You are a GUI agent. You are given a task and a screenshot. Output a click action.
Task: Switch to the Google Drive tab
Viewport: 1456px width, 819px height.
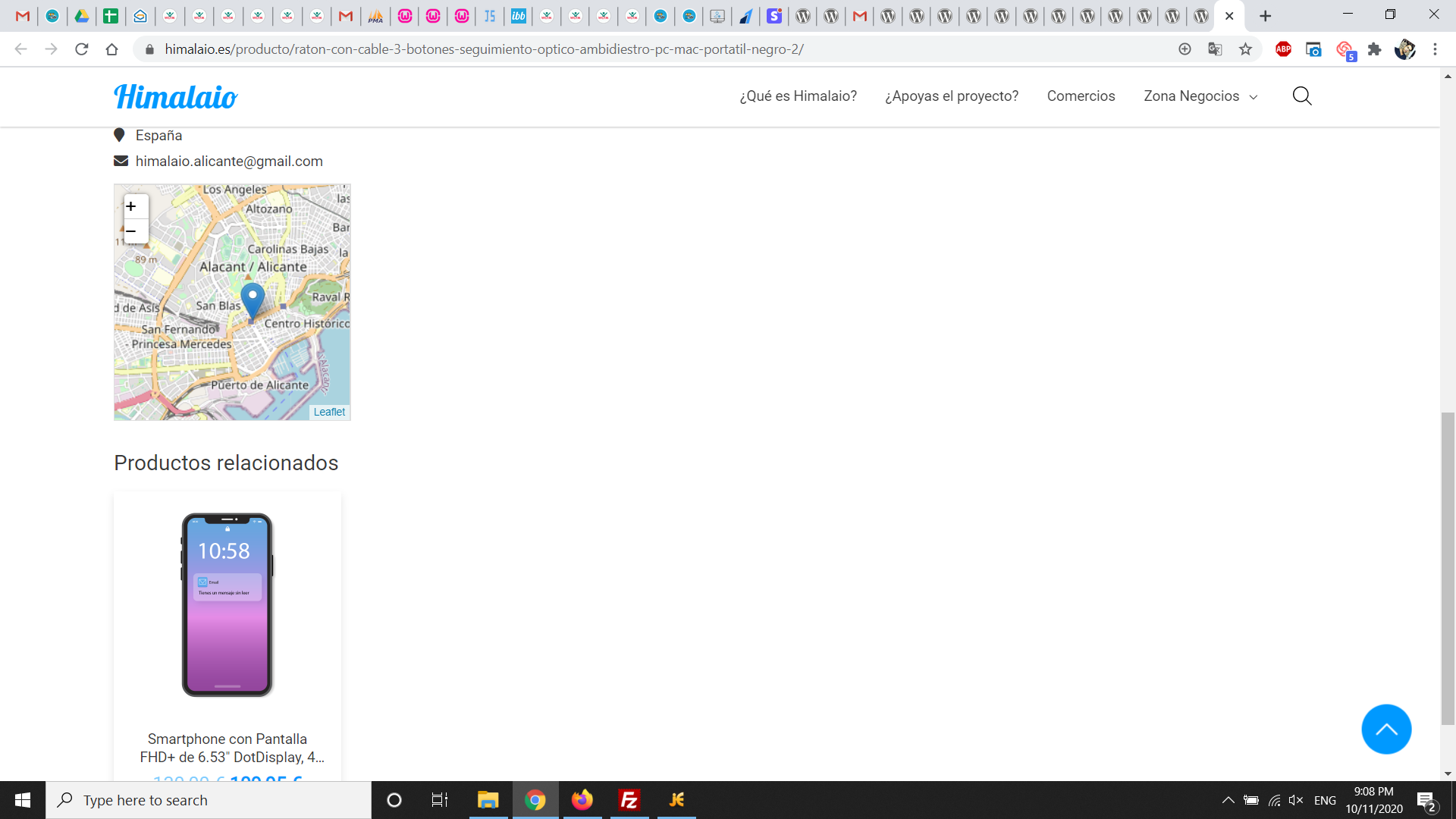click(81, 16)
